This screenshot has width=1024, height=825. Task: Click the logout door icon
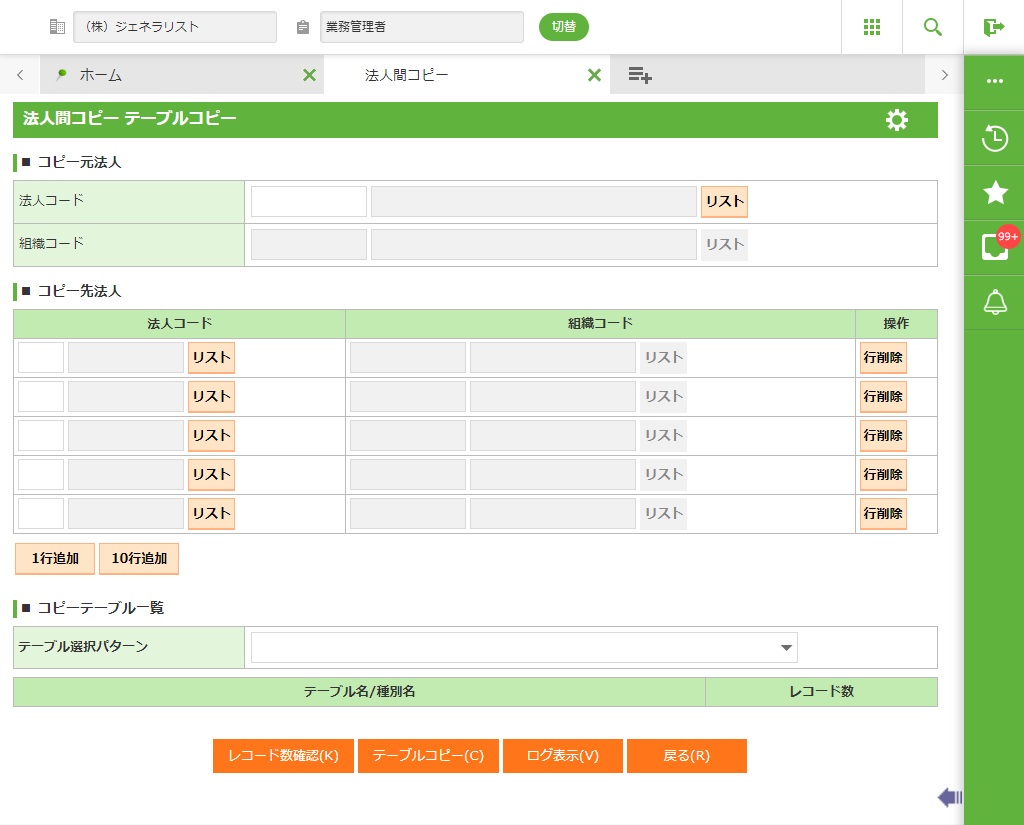993,27
